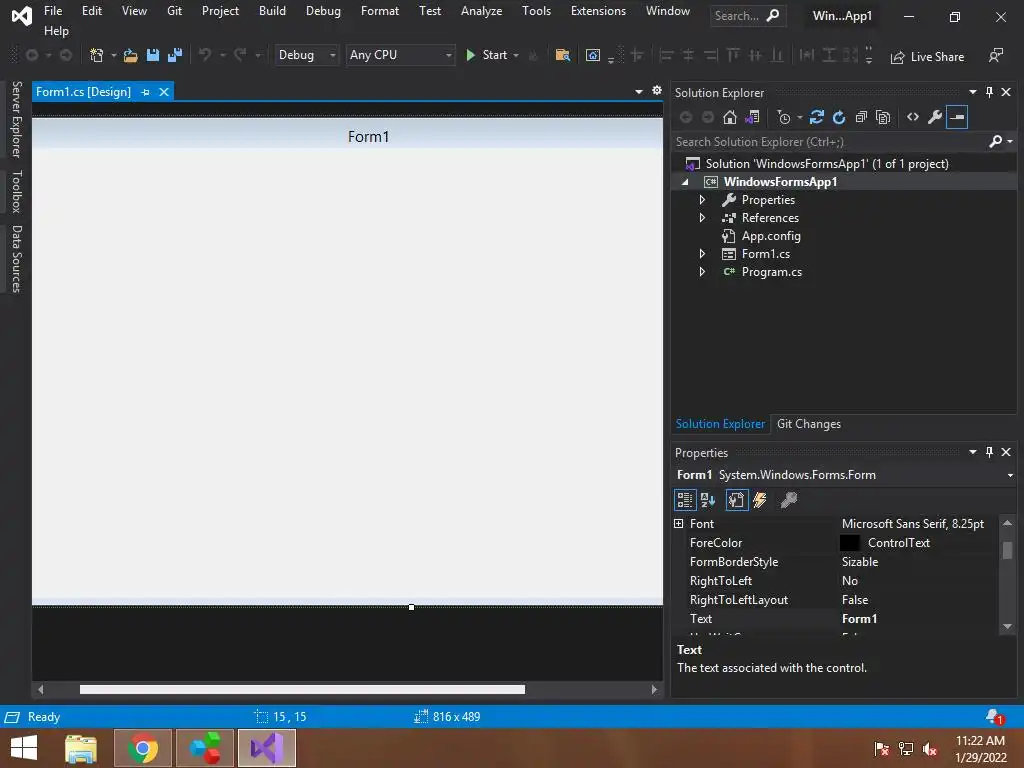Open the Project menu
The height and width of the screenshot is (768, 1024).
pos(220,11)
